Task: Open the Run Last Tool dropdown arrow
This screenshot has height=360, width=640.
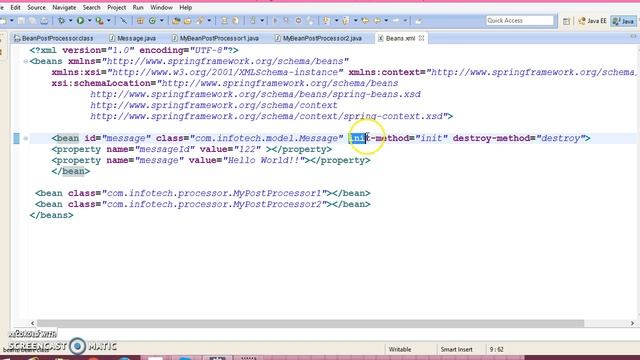Action: tap(109, 20)
